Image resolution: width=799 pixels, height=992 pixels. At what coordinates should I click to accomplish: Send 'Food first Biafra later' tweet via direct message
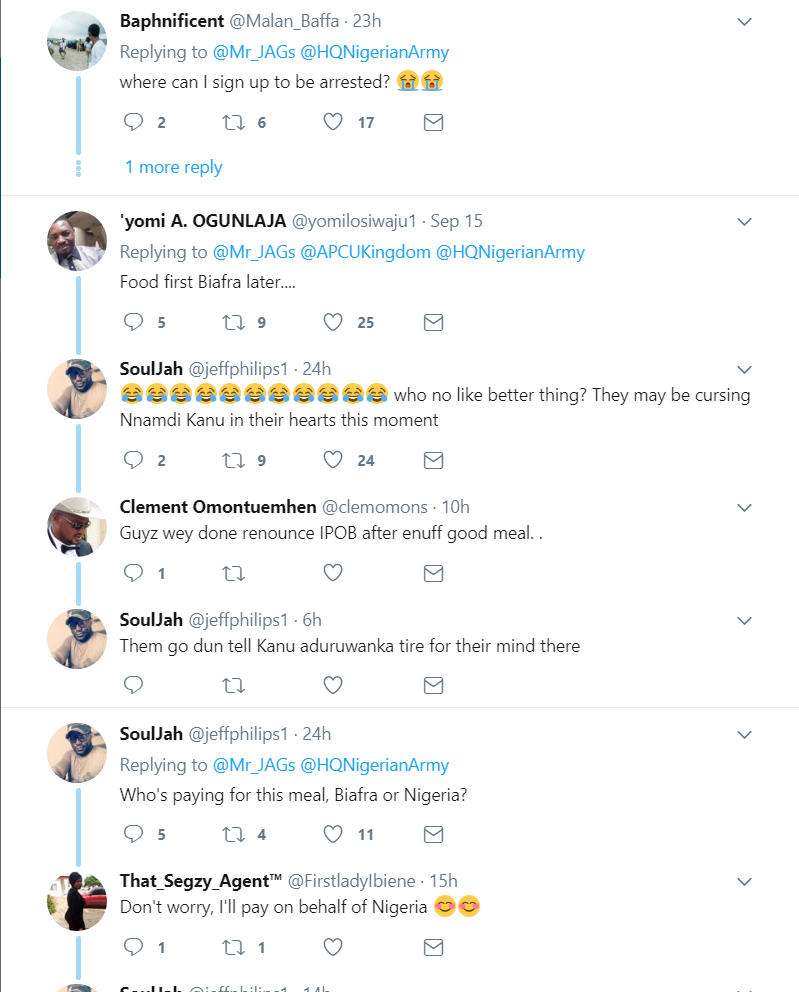[x=433, y=322]
